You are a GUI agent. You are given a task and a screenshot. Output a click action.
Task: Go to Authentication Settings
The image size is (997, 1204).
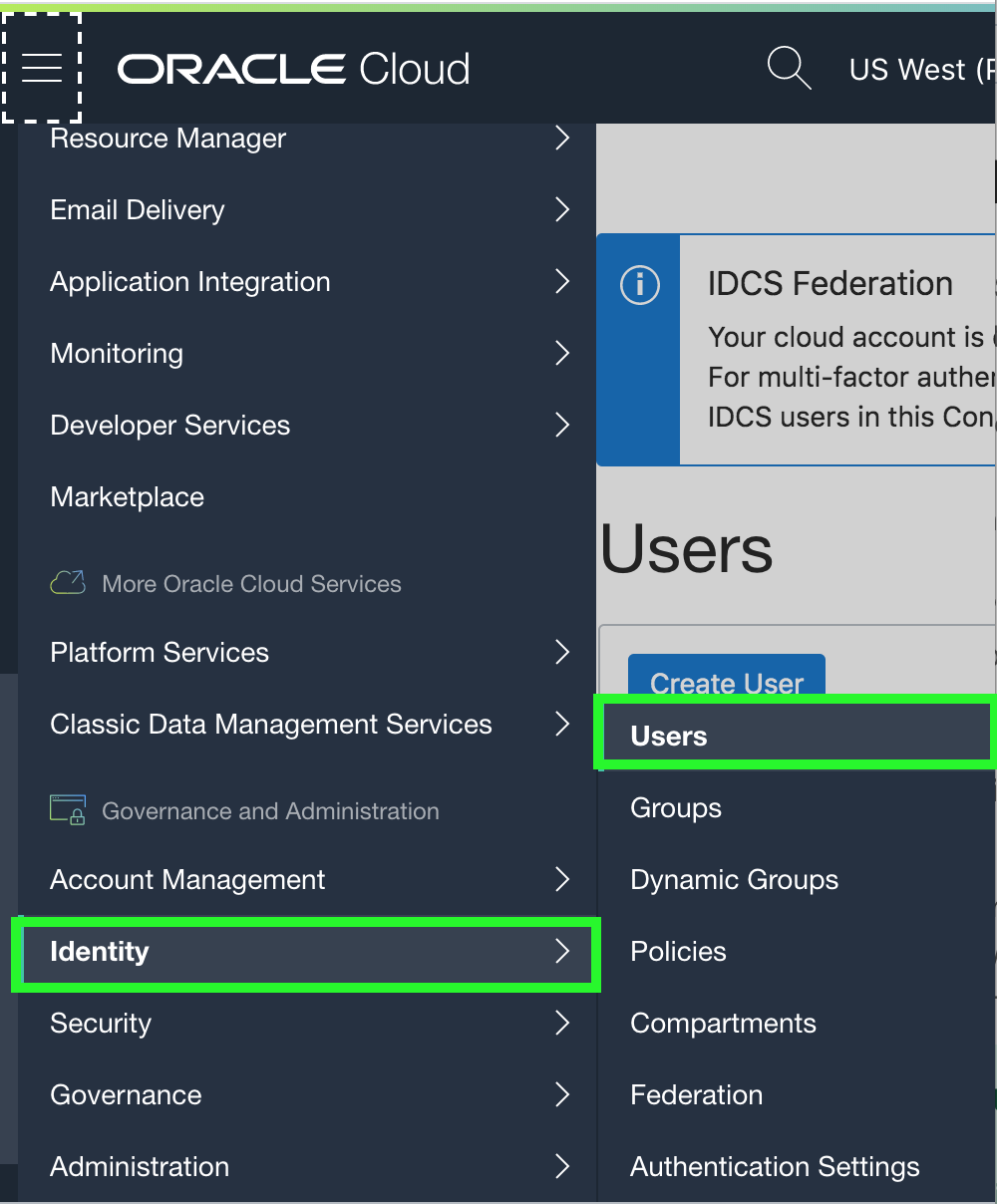775,1166
